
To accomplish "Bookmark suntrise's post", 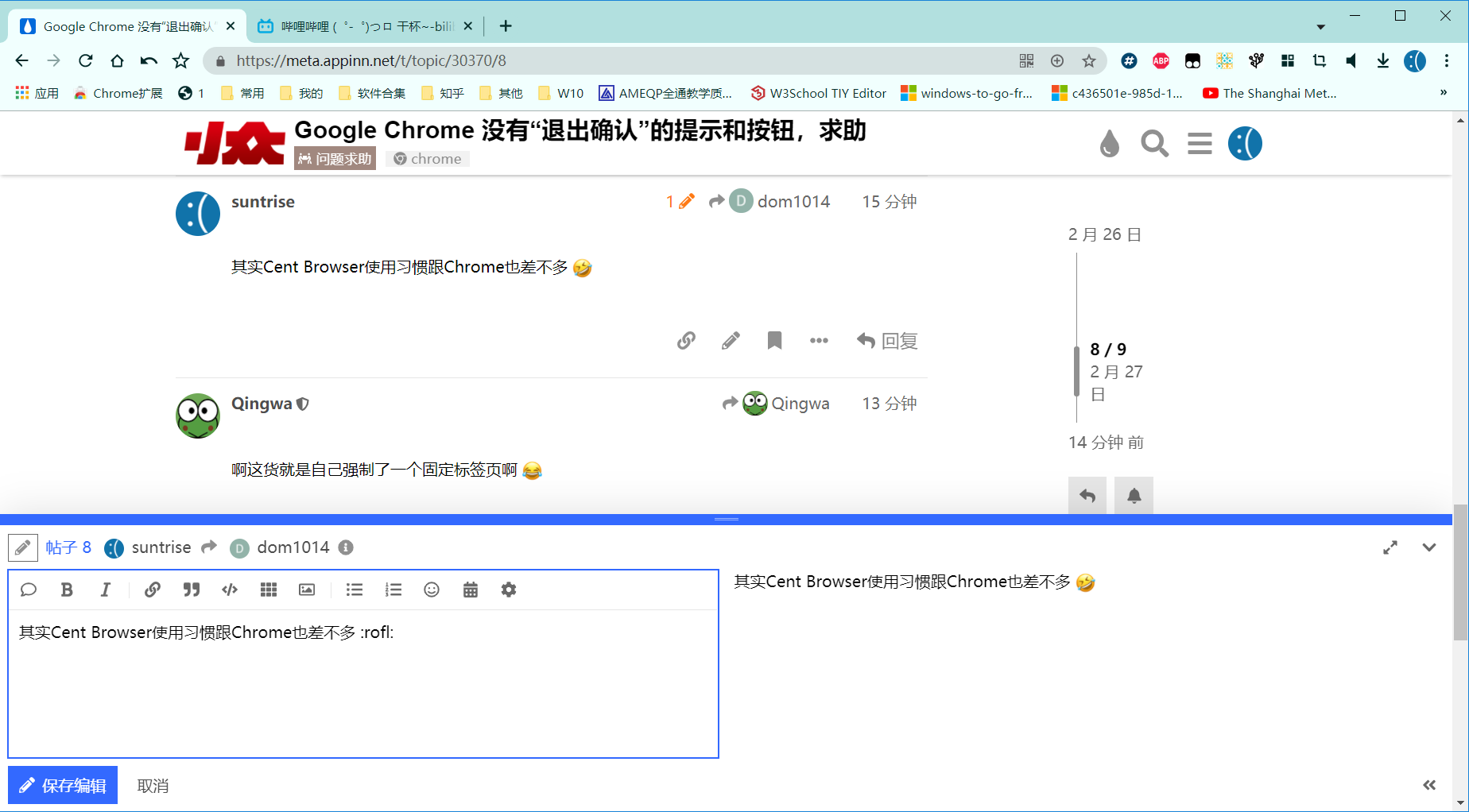I will click(774, 341).
